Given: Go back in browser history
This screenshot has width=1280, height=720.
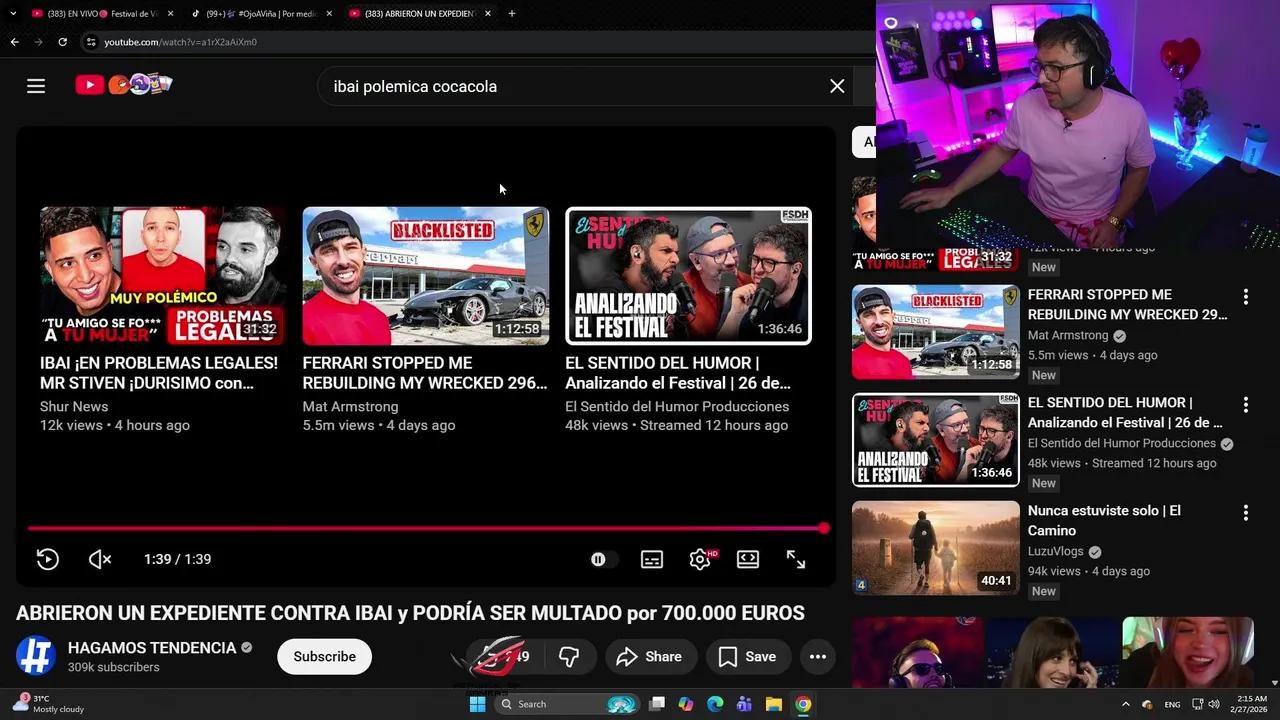Looking at the screenshot, I should (14, 42).
